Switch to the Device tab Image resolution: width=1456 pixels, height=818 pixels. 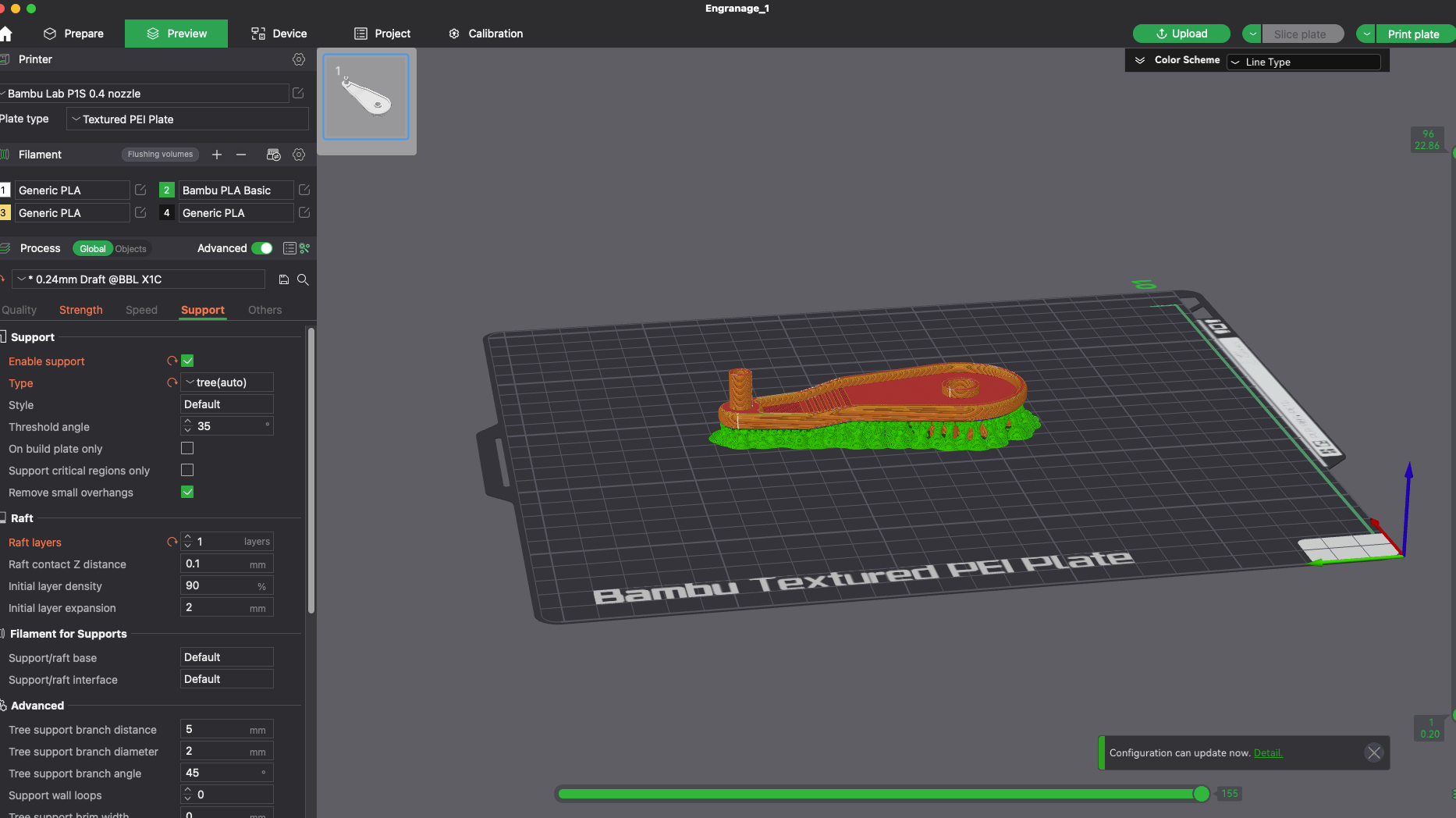279,34
